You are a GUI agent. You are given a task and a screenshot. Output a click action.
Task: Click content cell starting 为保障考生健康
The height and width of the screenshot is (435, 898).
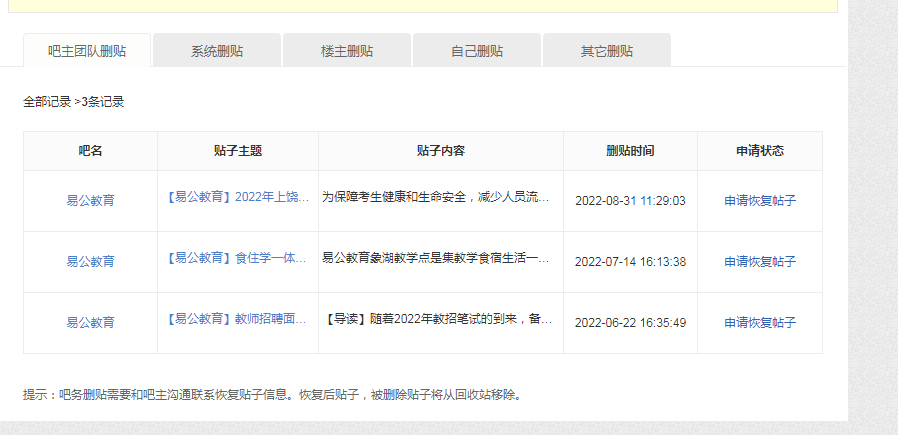point(436,198)
